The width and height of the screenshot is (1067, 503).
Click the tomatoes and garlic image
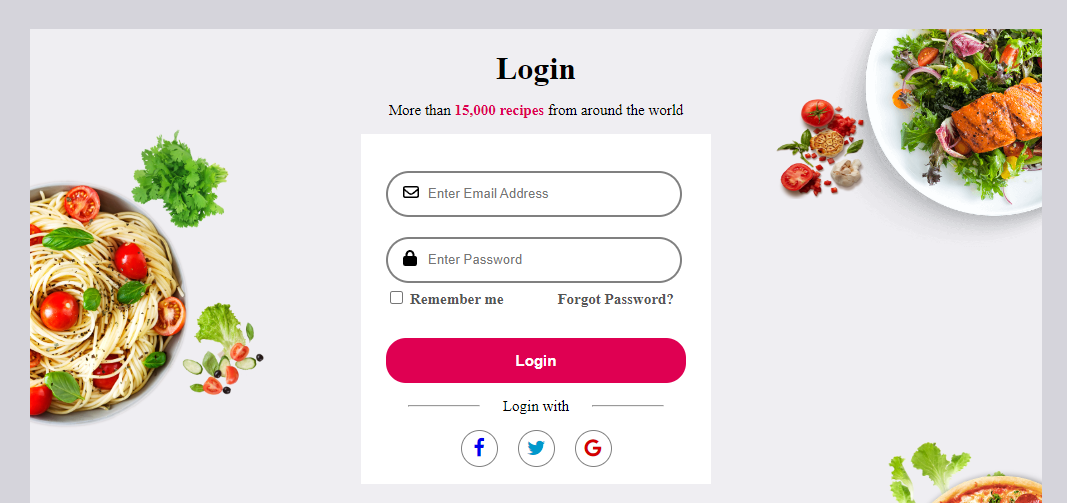tap(821, 148)
